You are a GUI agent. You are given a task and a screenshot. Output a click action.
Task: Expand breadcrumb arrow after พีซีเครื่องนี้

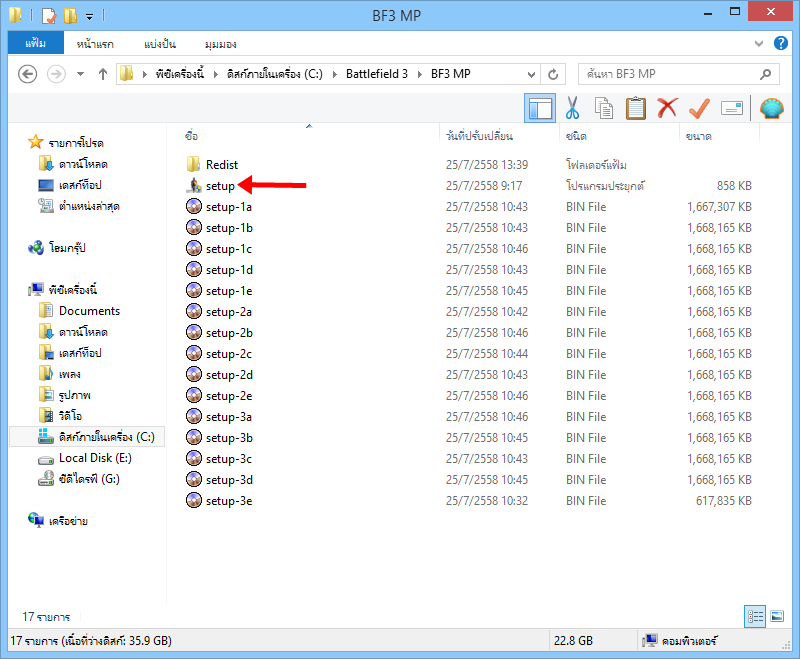pyautogui.click(x=216, y=74)
